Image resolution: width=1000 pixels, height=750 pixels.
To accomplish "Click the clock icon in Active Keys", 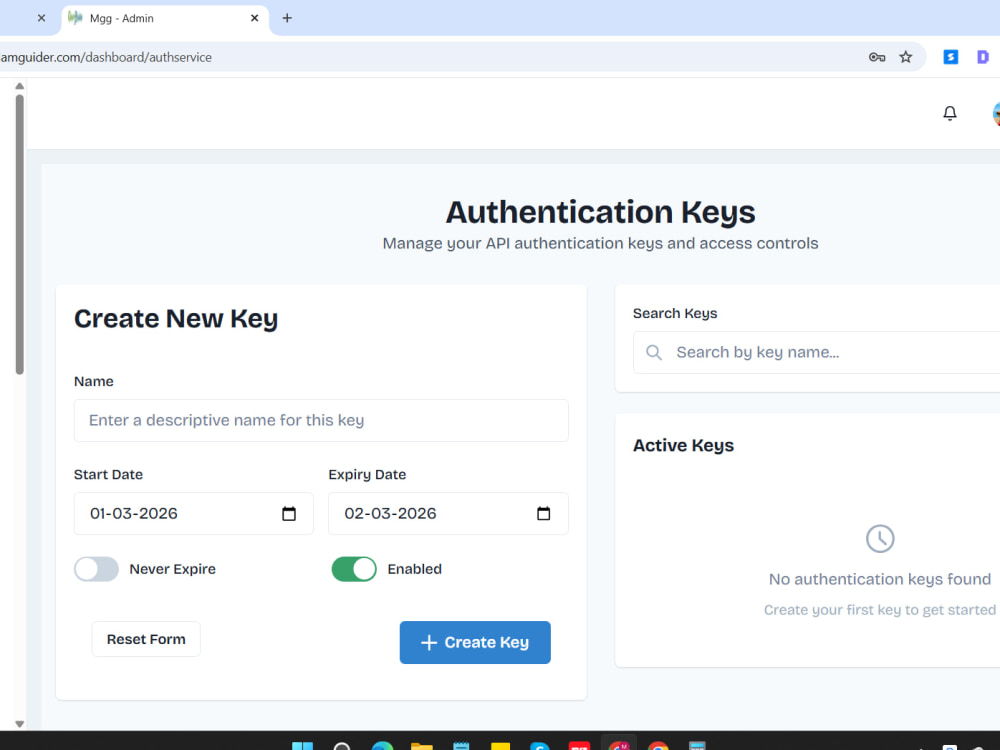I will (x=880, y=539).
